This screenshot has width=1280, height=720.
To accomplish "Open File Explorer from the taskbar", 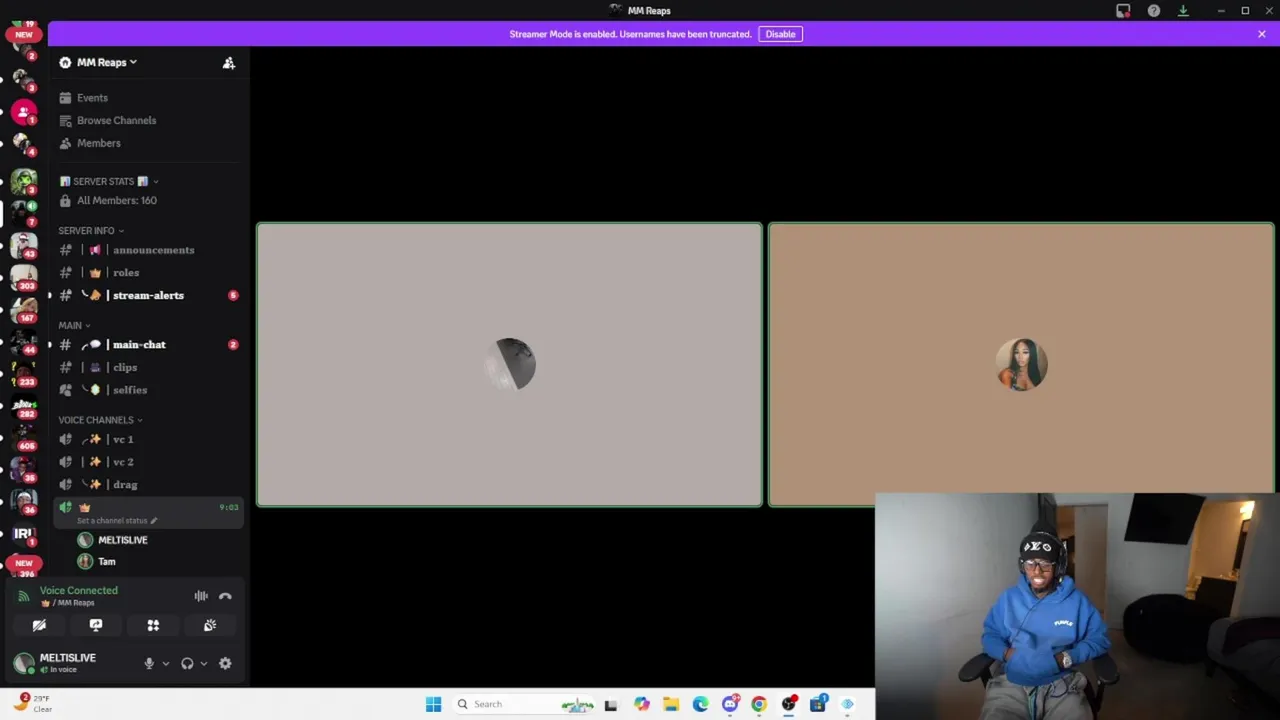I will (x=671, y=704).
